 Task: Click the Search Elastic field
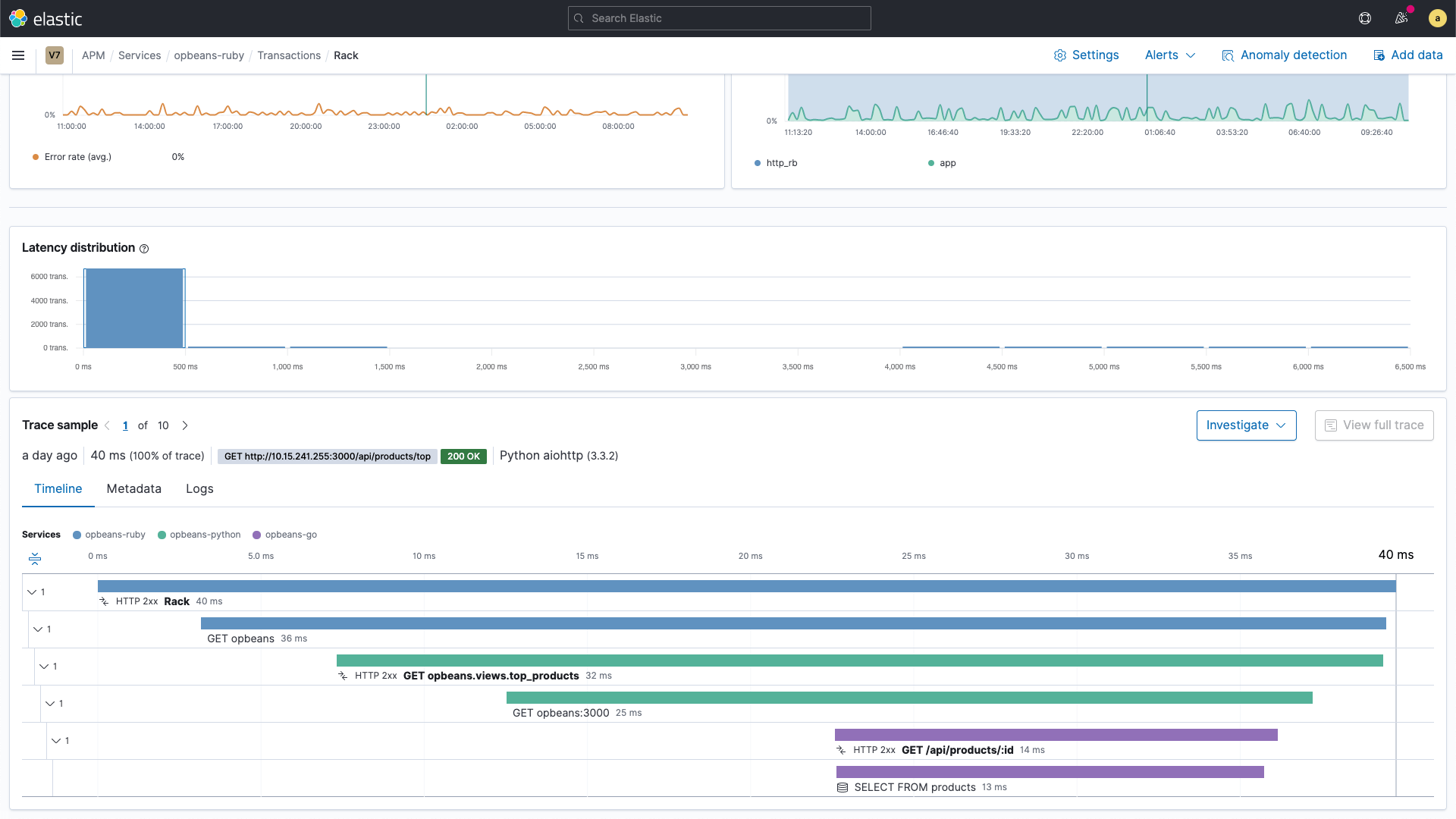click(x=719, y=18)
